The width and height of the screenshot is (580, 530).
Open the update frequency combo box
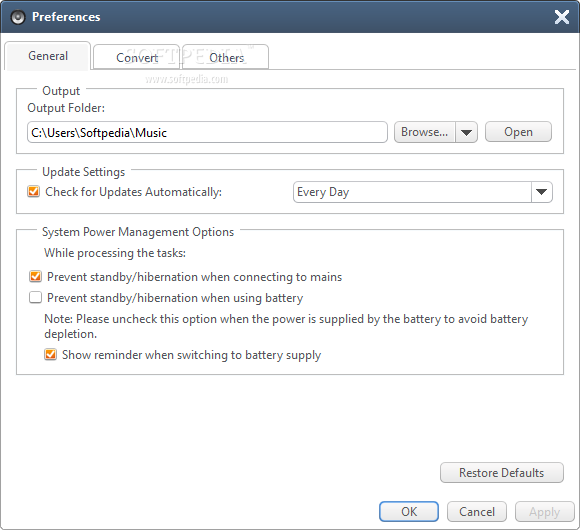pyautogui.click(x=423, y=192)
